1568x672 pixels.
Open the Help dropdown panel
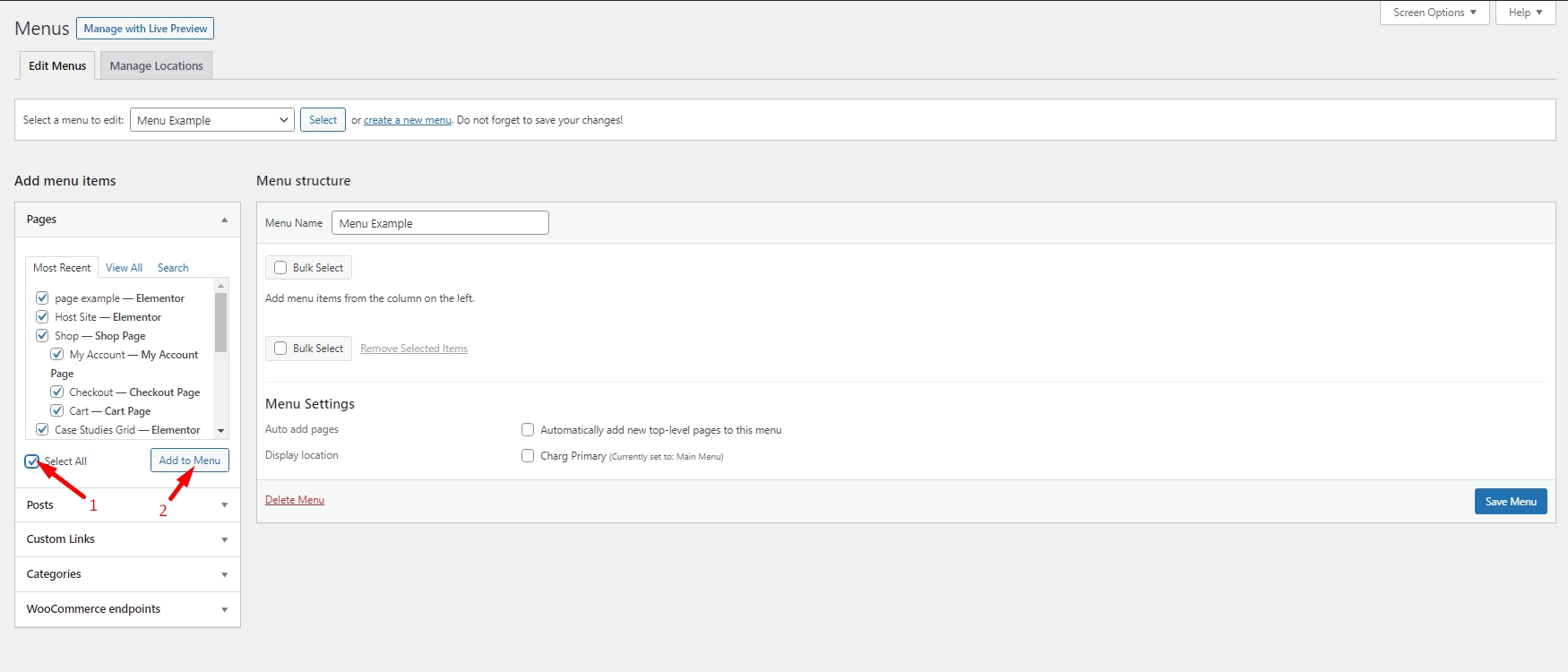point(1525,13)
